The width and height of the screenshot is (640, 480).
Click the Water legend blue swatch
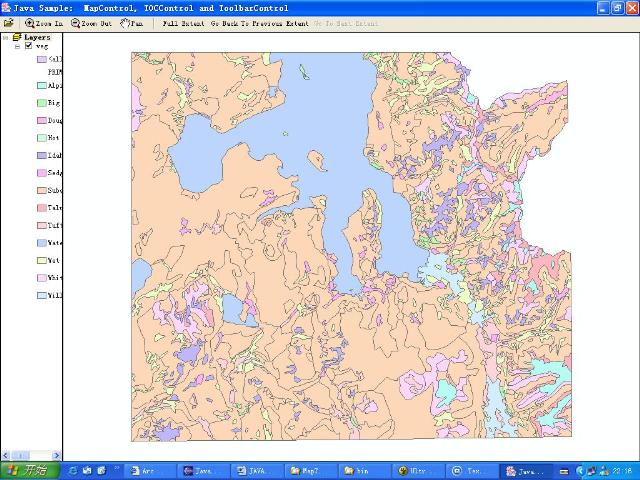tap(42, 243)
